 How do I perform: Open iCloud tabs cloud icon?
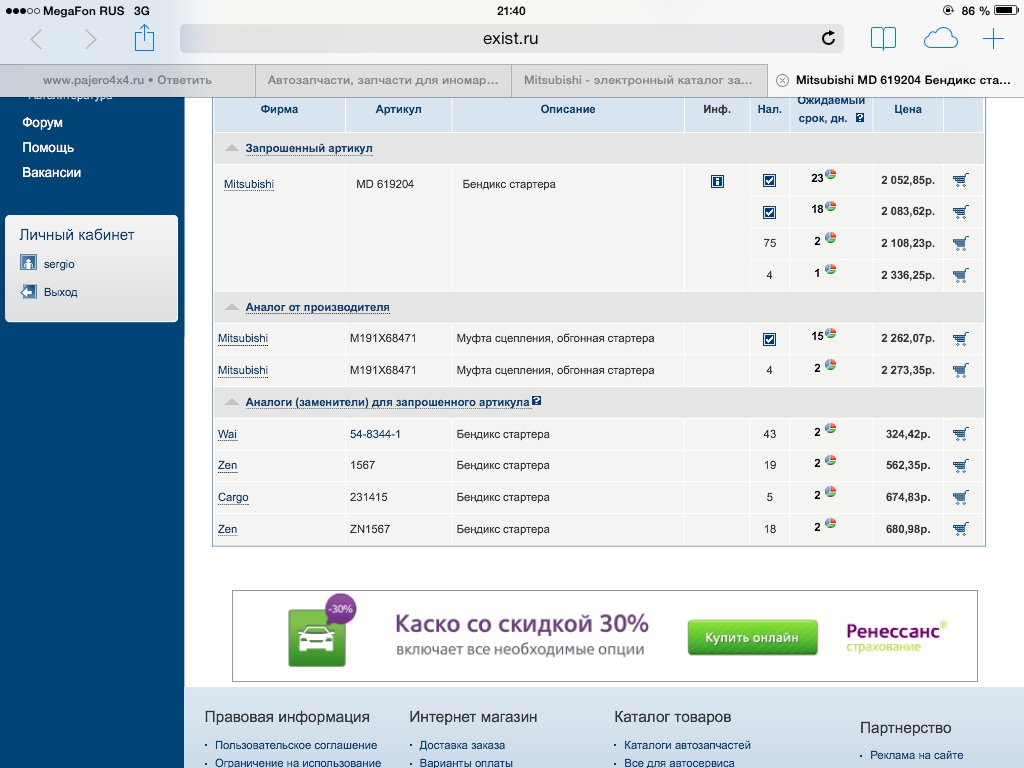pyautogui.click(x=940, y=39)
